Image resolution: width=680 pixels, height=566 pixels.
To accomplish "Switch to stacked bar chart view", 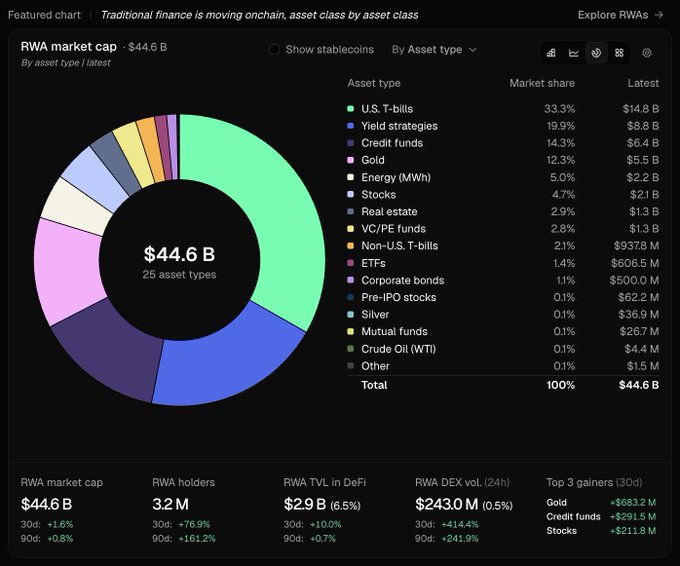I will pos(551,53).
